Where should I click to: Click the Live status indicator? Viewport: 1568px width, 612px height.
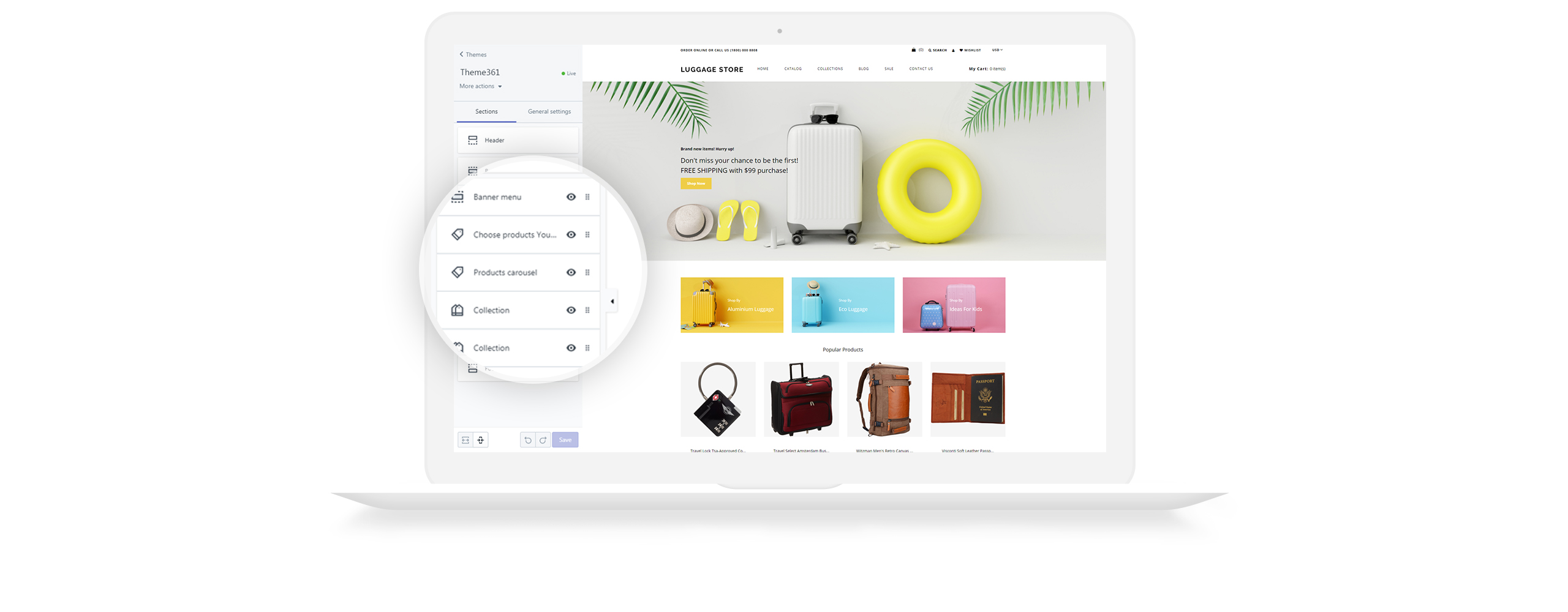[568, 73]
